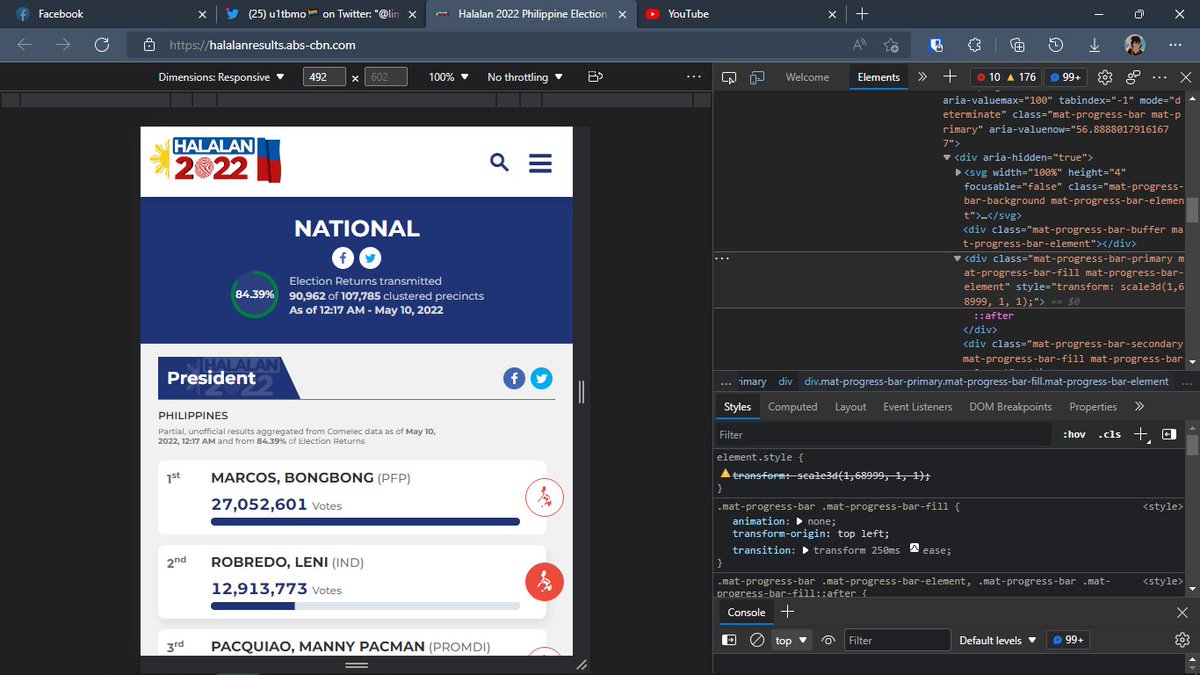This screenshot has width=1200, height=675.
Task: Click the Robredo candidate running icon
Action: [x=544, y=581]
